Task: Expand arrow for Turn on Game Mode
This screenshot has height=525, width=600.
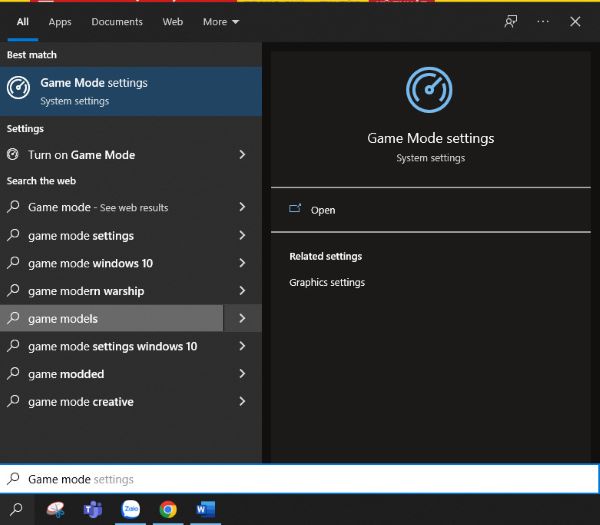Action: 242,155
